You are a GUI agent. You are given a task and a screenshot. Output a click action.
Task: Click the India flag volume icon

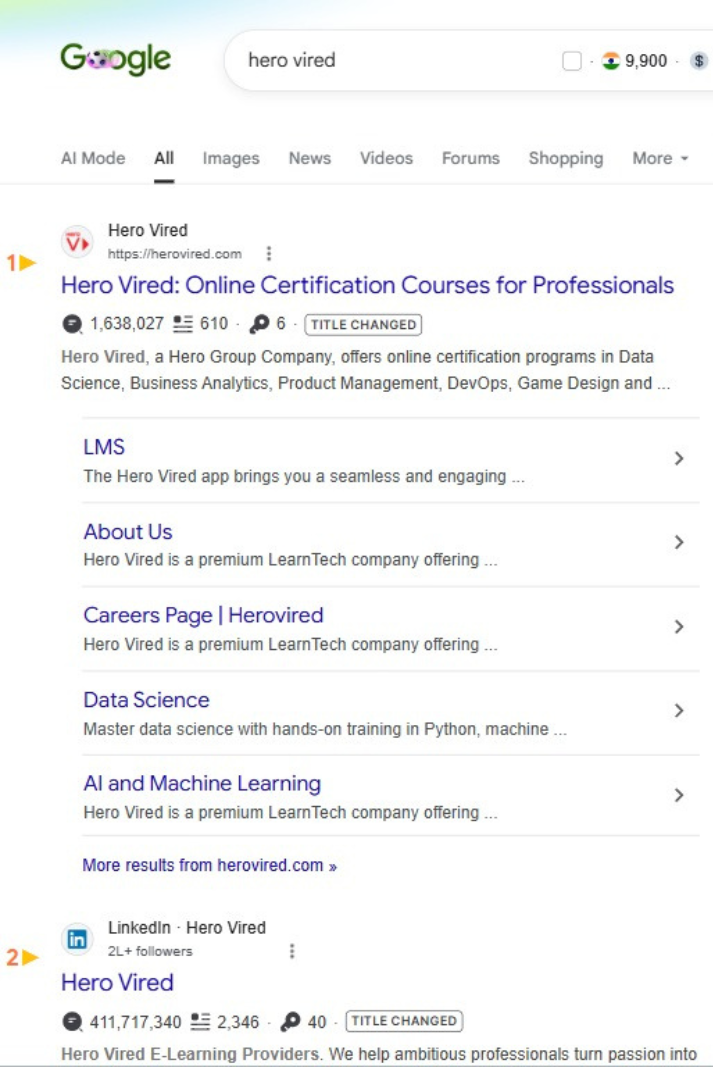(x=611, y=61)
